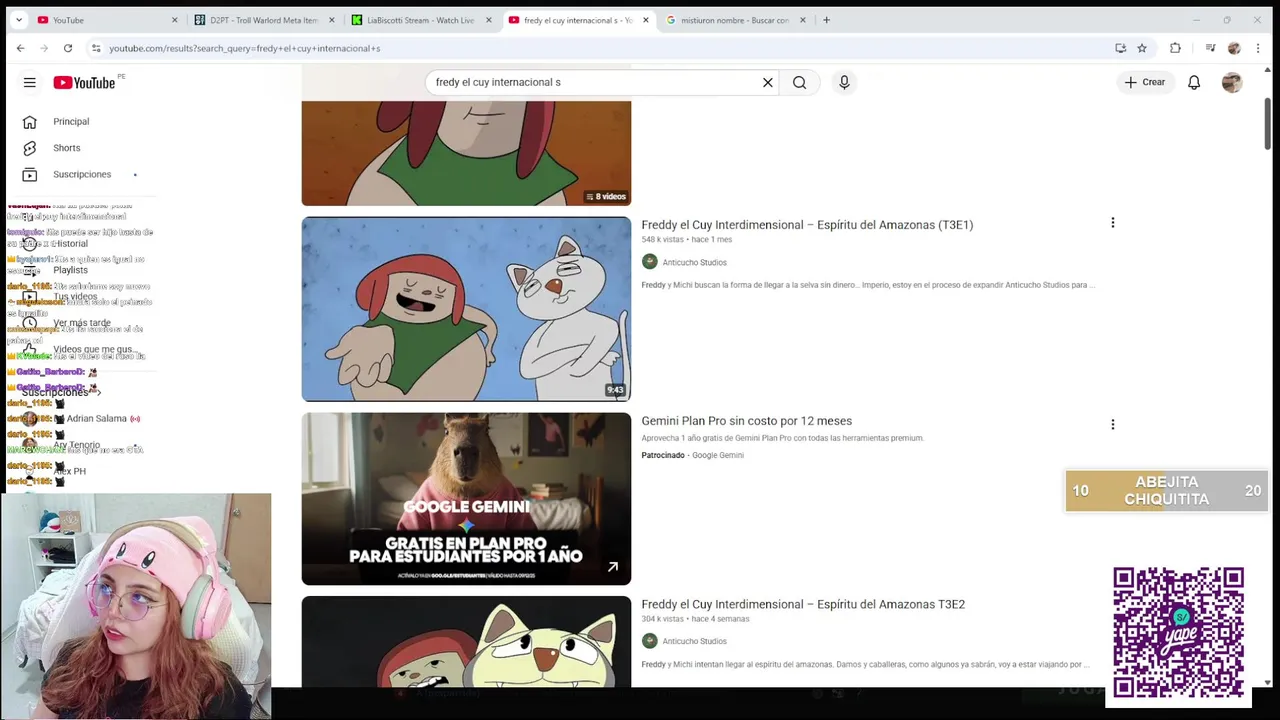The width and height of the screenshot is (1280, 720).
Task: Click the ABEJITA CHIQUITITA goal bar
Action: coord(1166,491)
